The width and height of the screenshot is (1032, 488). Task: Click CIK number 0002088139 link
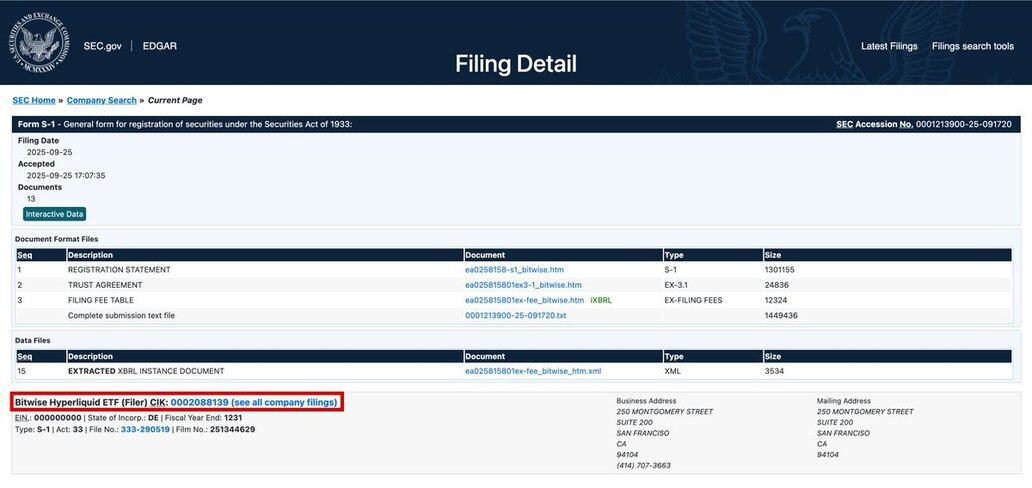coord(199,402)
